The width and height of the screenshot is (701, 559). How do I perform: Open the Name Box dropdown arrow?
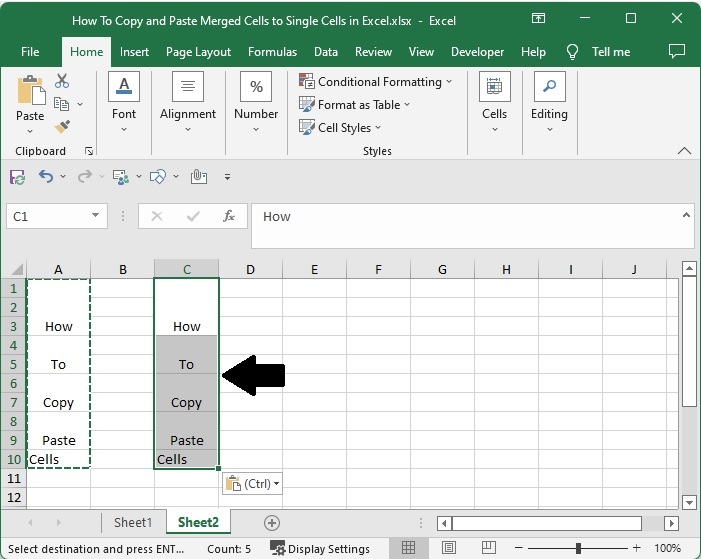point(96,216)
